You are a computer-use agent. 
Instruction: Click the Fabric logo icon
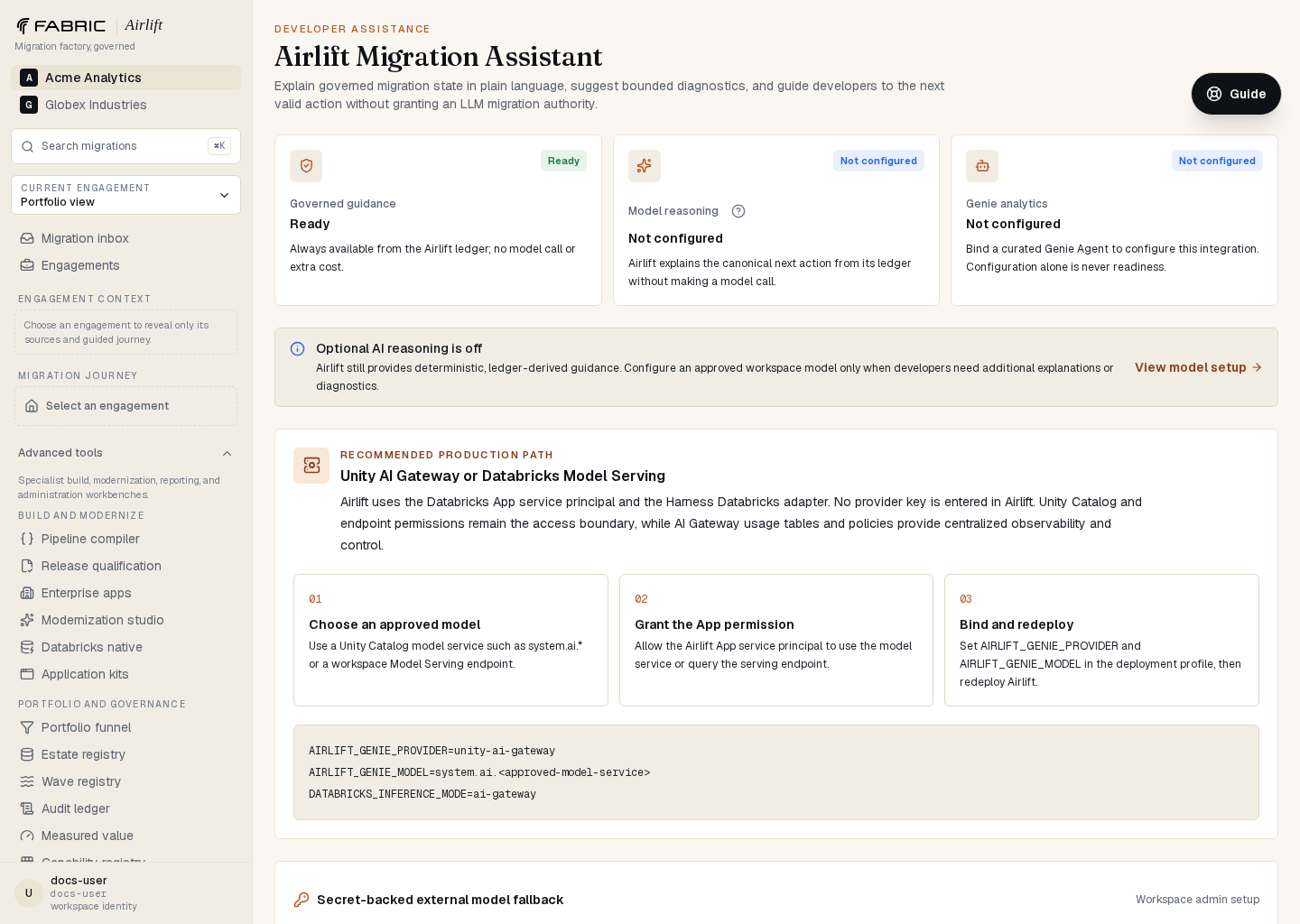click(x=23, y=26)
